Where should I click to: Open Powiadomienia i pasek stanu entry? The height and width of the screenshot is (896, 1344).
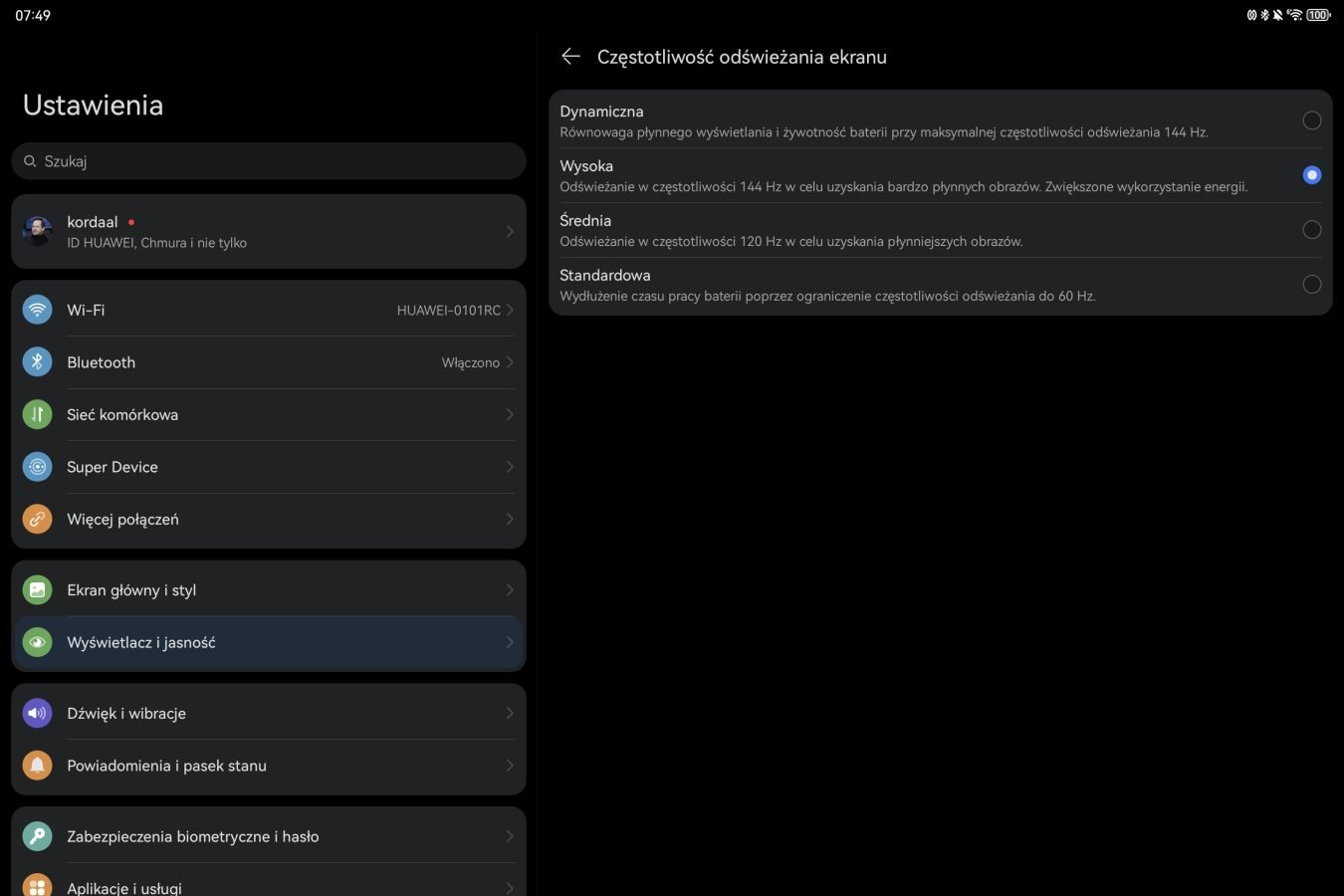pos(269,766)
